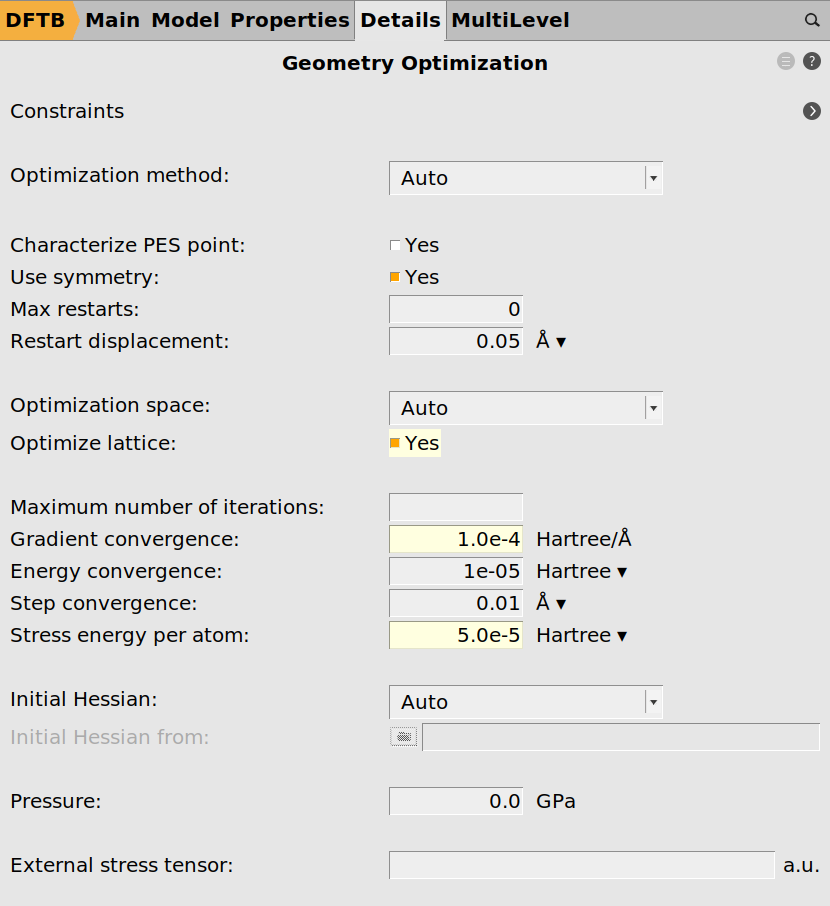Viewport: 830px width, 906px height.
Task: Open the Optimization space dropdown
Action: [525, 408]
